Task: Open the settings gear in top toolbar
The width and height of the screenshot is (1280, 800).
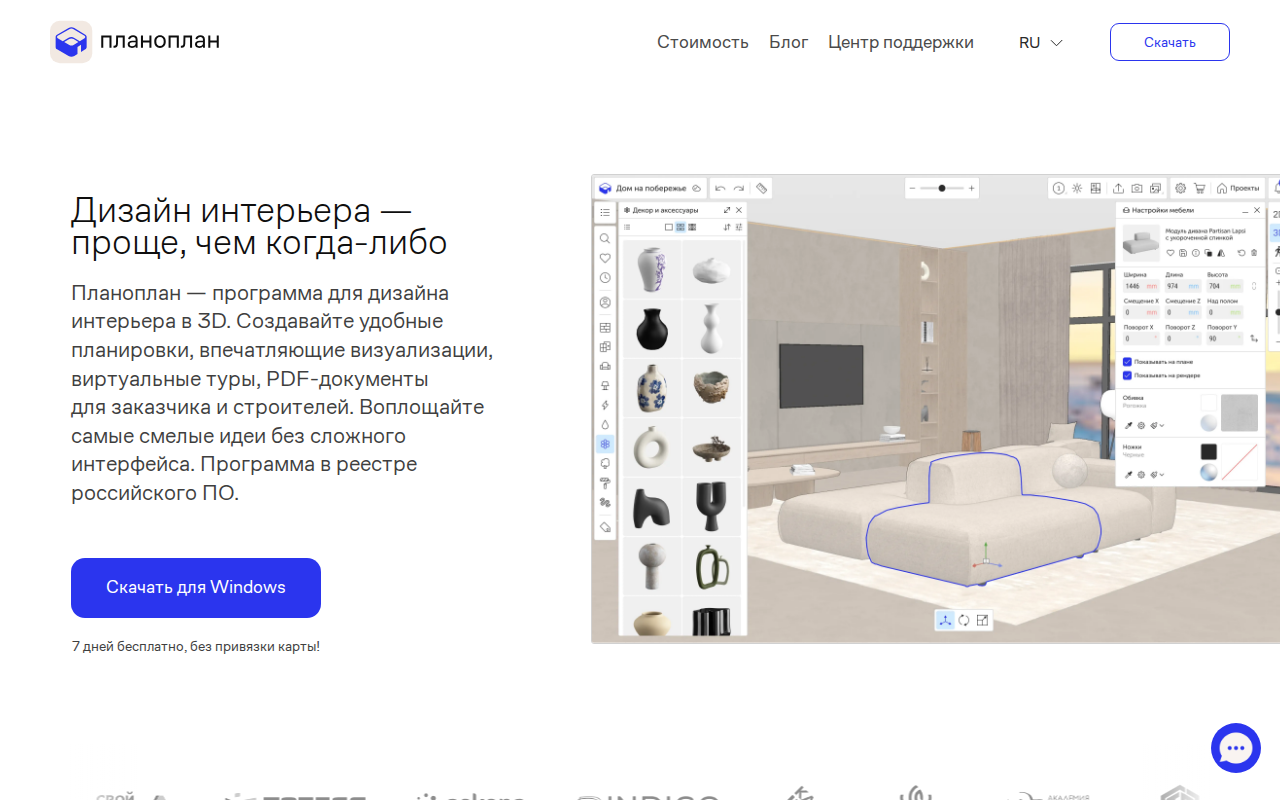Action: [1180, 188]
